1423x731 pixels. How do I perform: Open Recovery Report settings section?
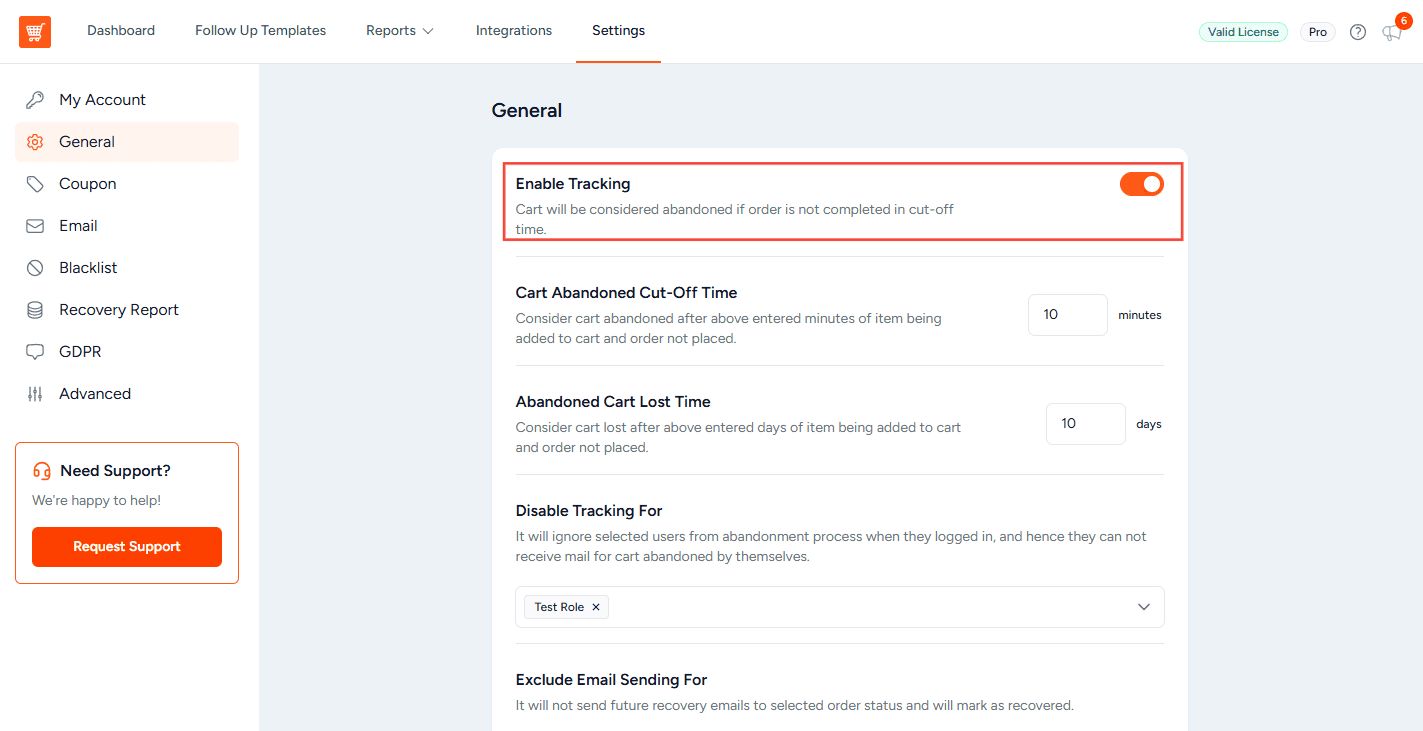[x=127, y=310]
